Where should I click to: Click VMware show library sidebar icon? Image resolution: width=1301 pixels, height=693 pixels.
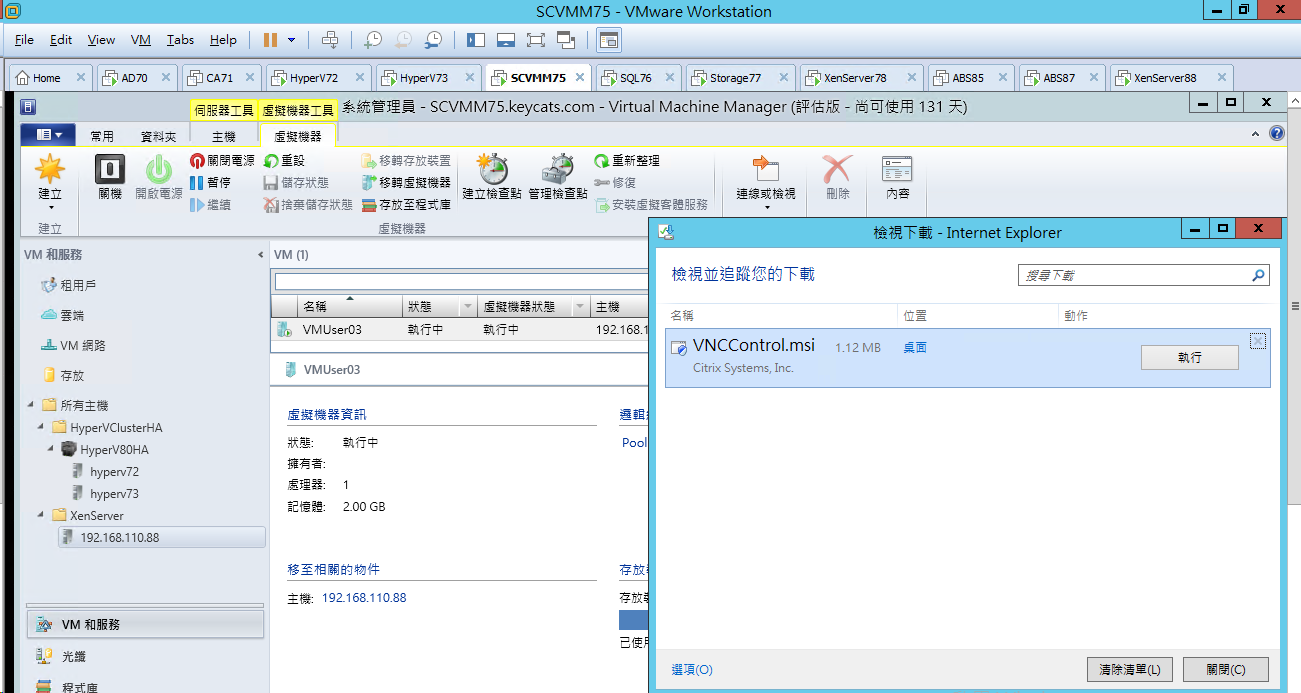tap(476, 40)
